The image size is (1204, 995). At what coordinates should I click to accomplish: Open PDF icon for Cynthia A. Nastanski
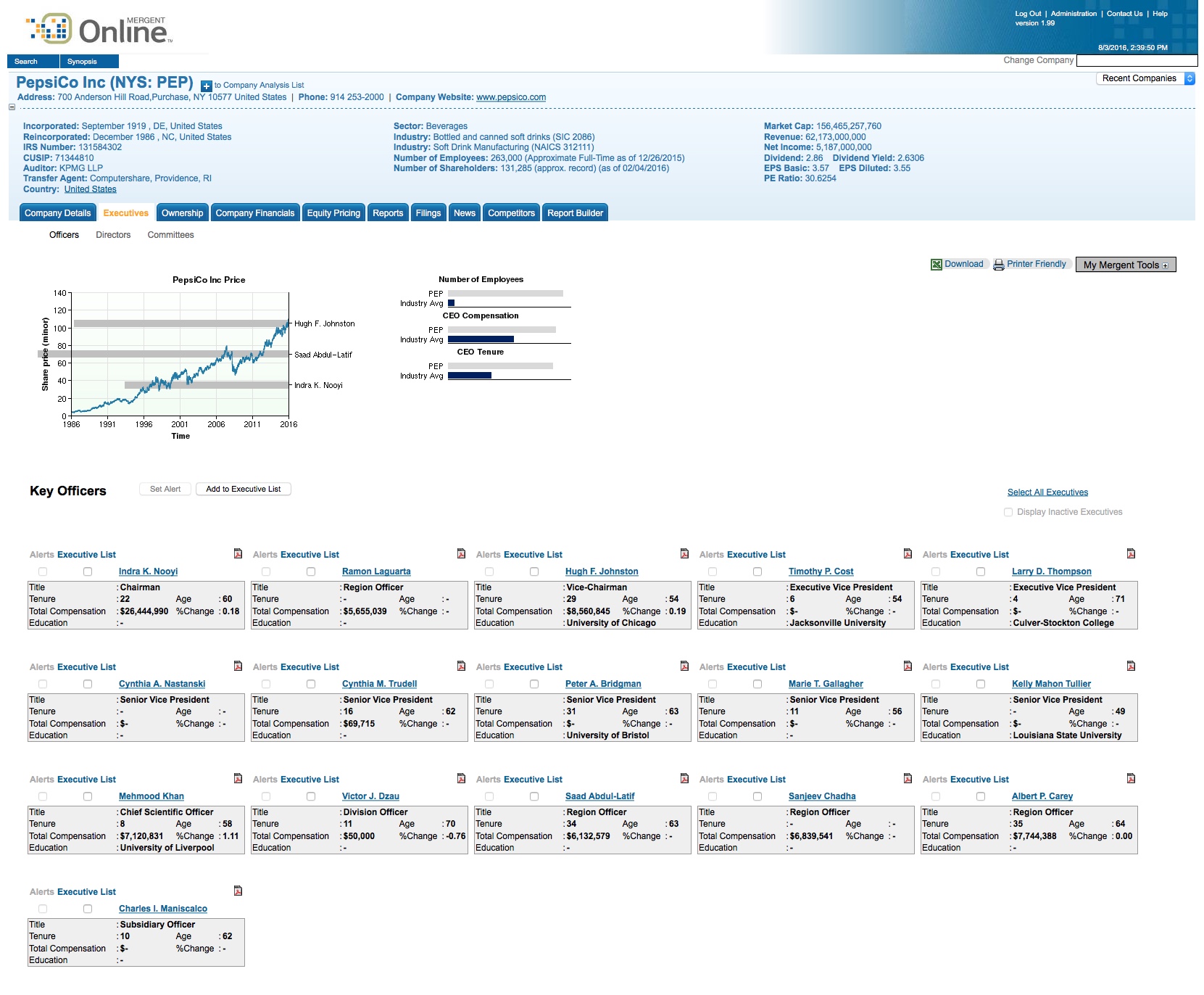(238, 666)
